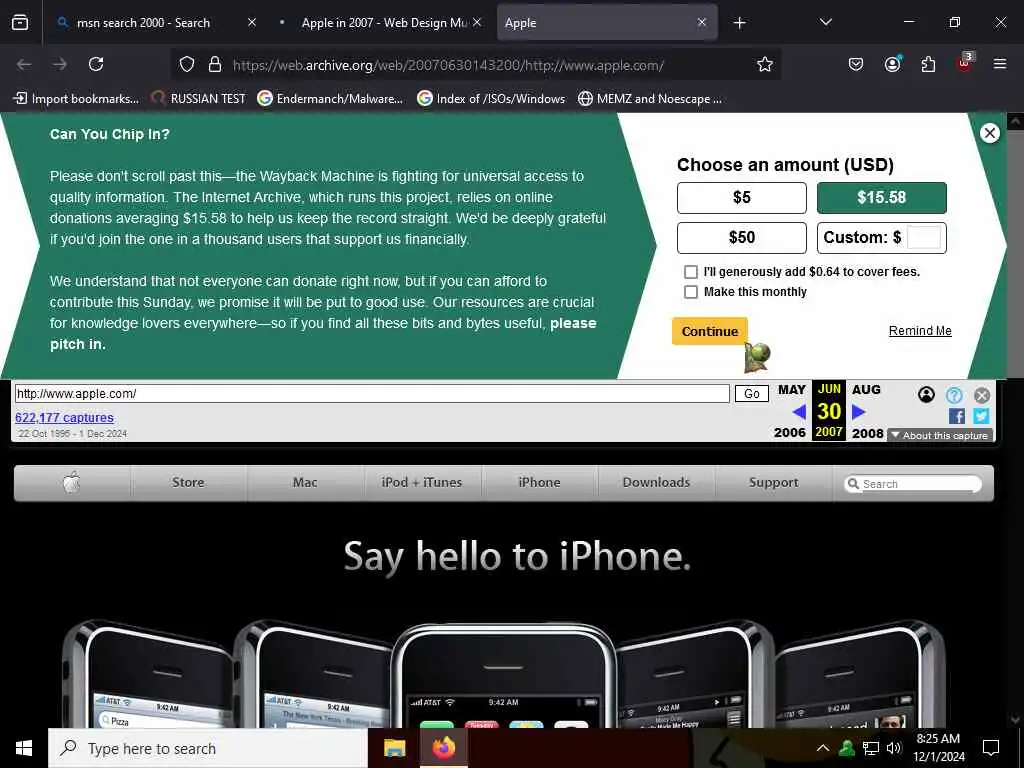Open a new tab
The width and height of the screenshot is (1024, 768).
coord(739,23)
